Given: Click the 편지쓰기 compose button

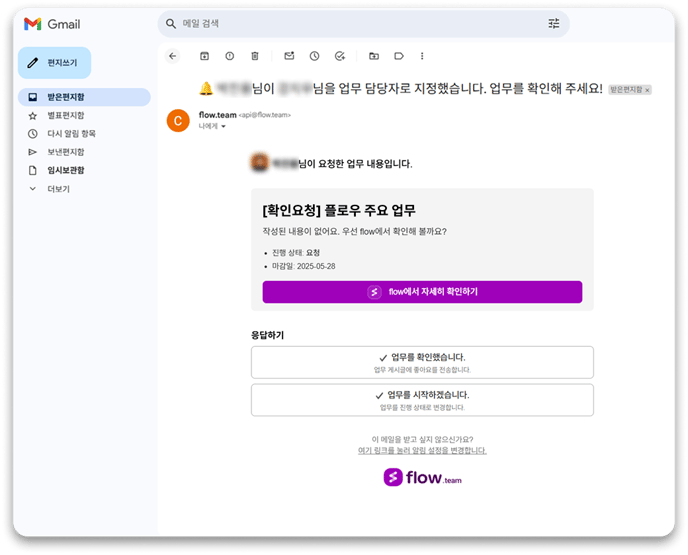Looking at the screenshot, I should [x=54, y=63].
